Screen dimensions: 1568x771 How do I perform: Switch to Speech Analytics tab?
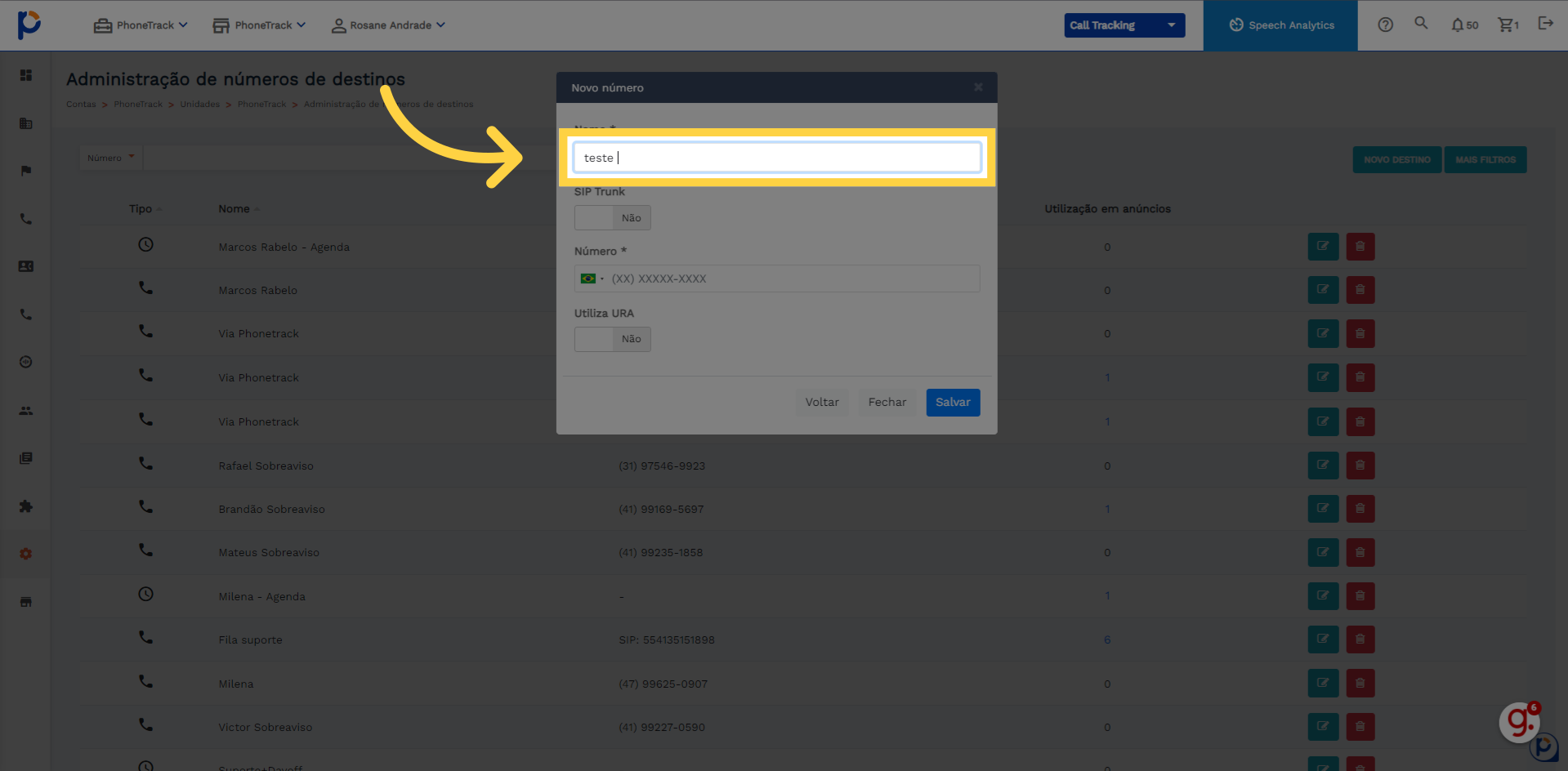tap(1280, 25)
